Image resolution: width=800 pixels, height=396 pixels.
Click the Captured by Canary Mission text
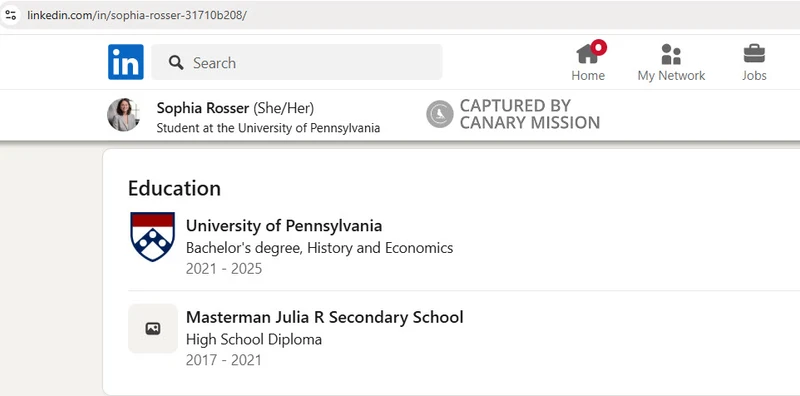(x=530, y=114)
